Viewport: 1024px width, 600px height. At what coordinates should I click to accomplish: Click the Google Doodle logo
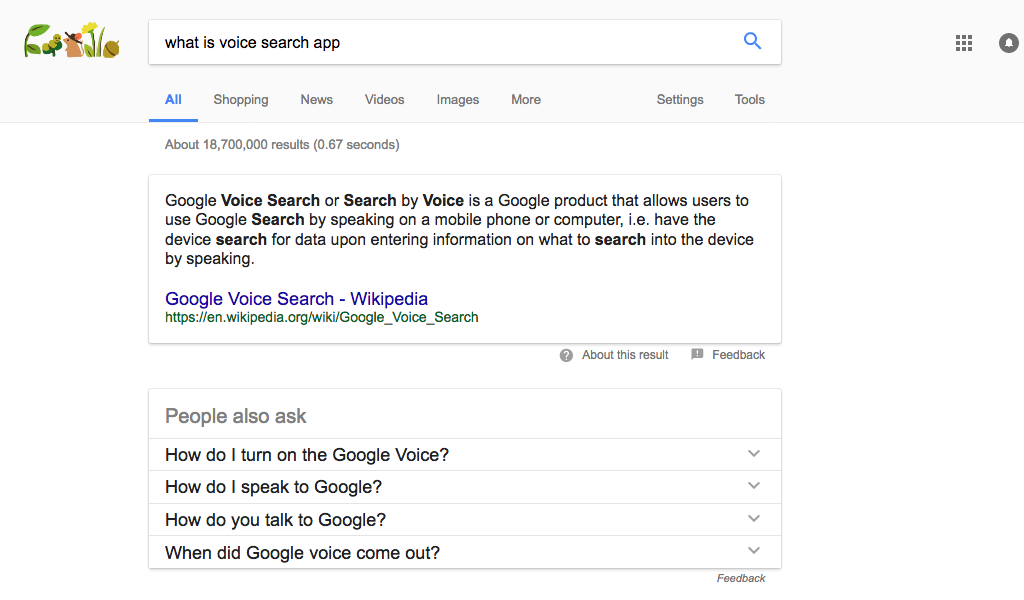click(x=72, y=40)
